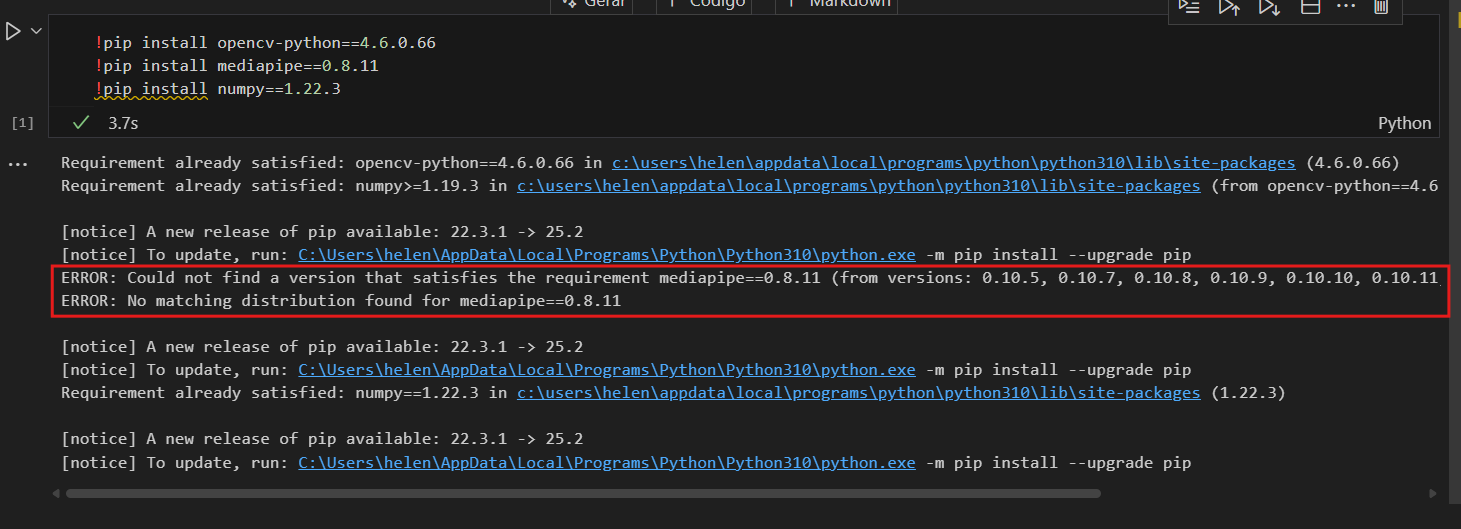Viewport: 1461px width, 529px height.
Task: Delete the cell with the trash icon
Action: point(1381,7)
